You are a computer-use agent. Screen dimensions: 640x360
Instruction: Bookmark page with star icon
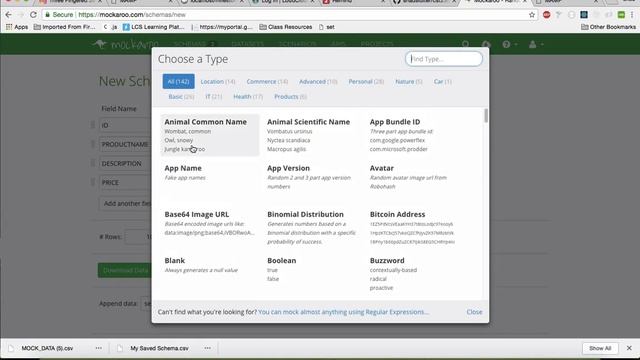click(532, 15)
